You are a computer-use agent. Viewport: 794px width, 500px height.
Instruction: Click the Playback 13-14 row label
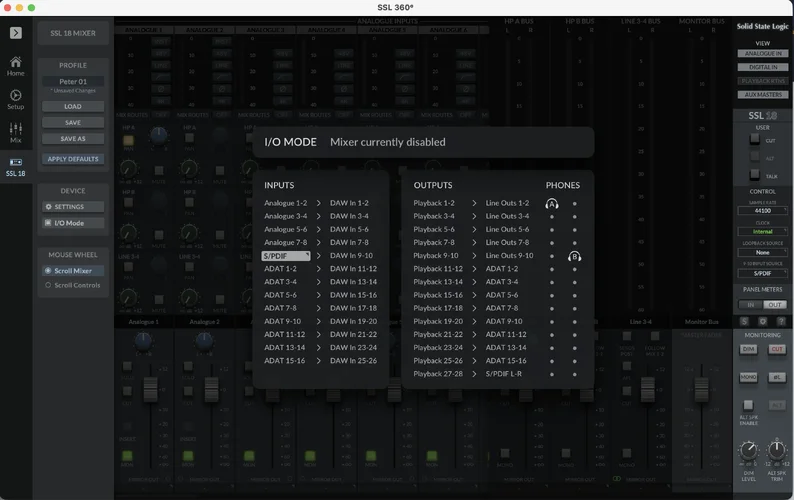[x=438, y=282]
